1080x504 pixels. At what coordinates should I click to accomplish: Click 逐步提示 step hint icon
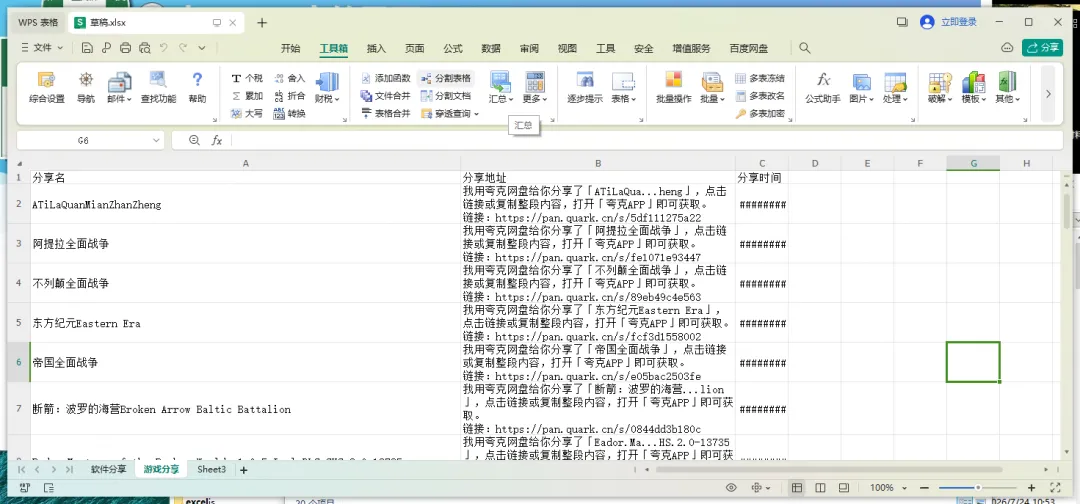pos(585,87)
